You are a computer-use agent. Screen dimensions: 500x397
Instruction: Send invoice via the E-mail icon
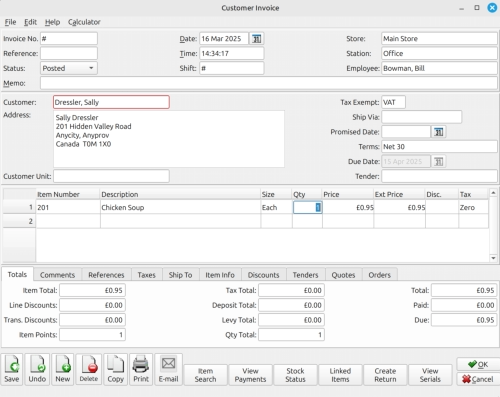tap(168, 369)
